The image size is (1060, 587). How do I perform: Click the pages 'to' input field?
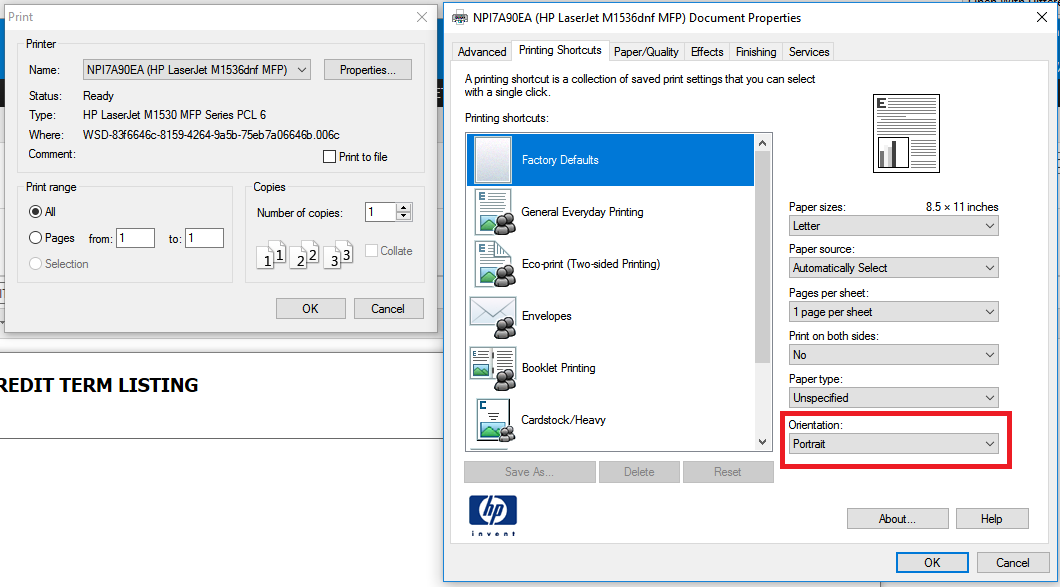(204, 238)
